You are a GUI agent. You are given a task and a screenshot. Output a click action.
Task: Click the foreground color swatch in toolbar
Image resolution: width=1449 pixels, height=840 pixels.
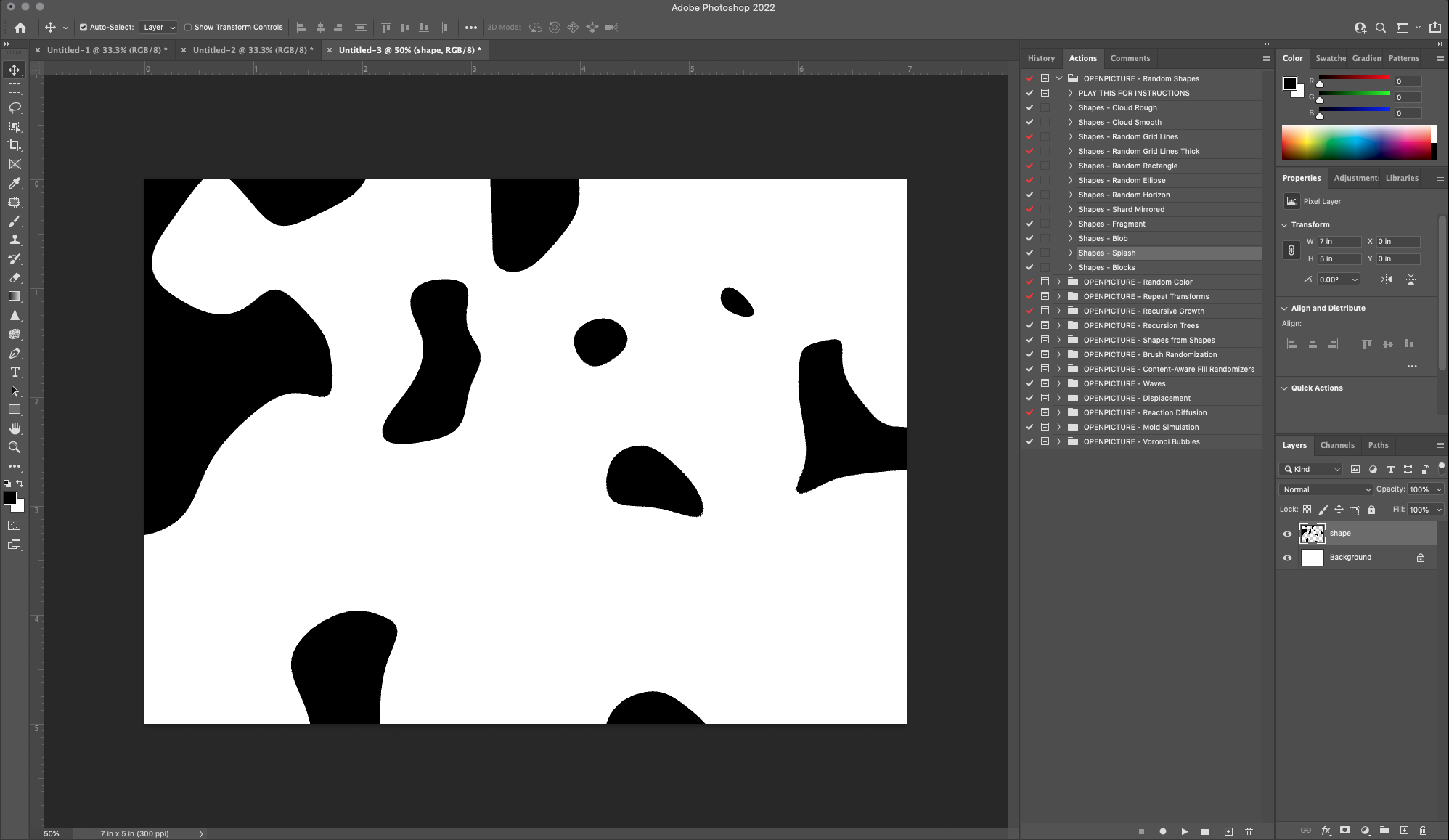pos(10,498)
